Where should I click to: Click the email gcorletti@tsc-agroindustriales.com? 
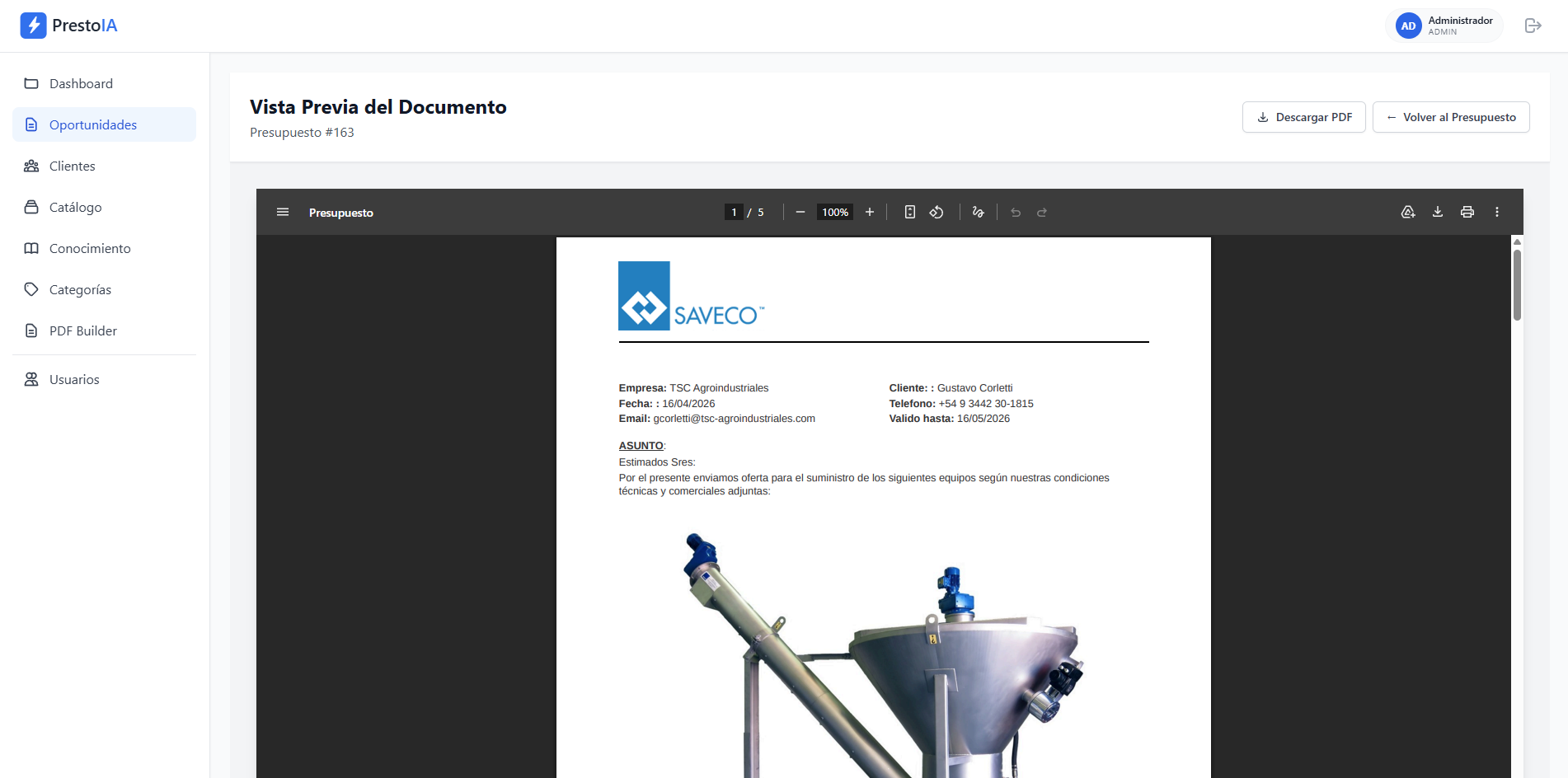[x=735, y=419]
